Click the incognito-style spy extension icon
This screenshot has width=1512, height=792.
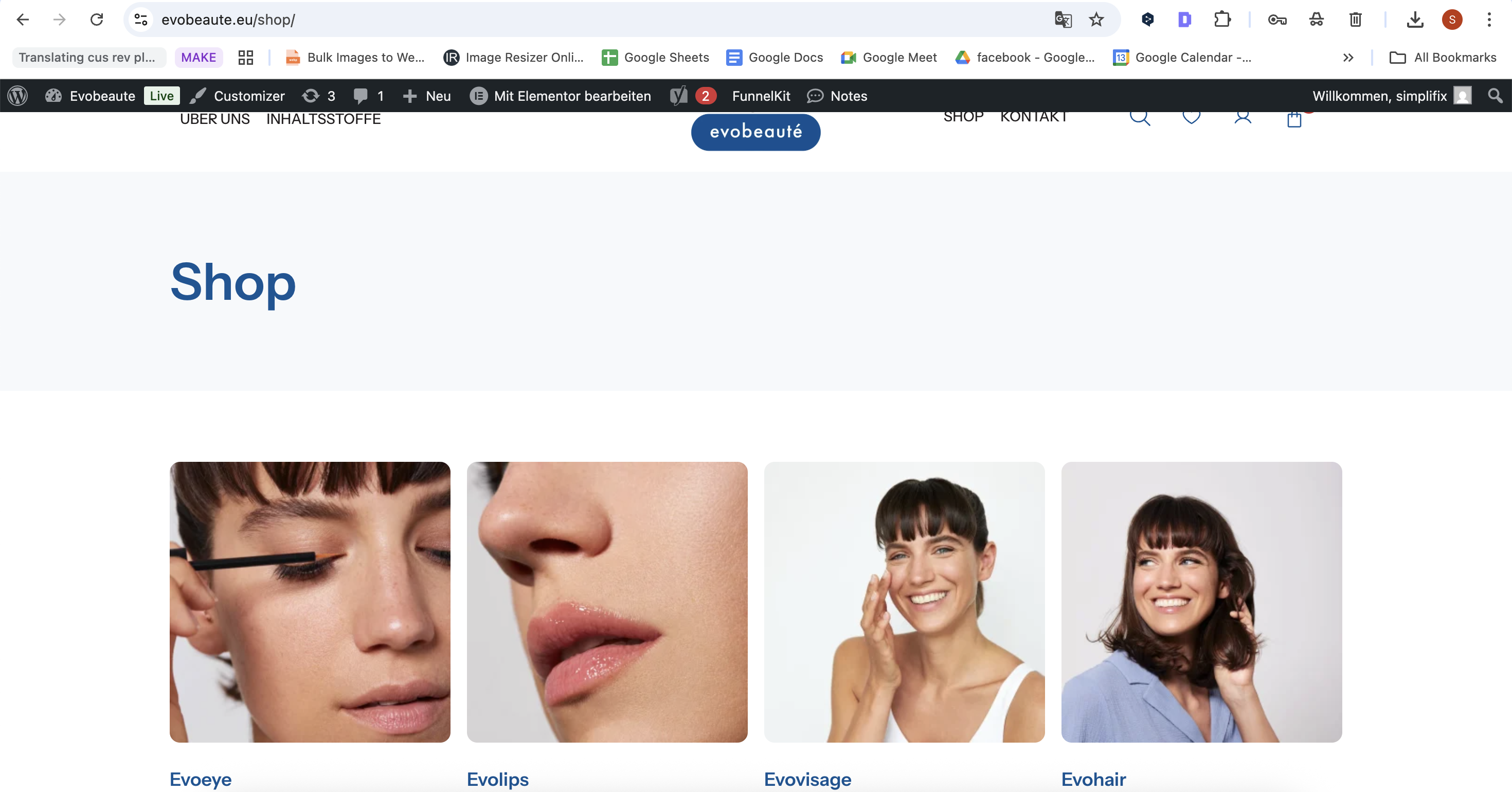[1317, 20]
